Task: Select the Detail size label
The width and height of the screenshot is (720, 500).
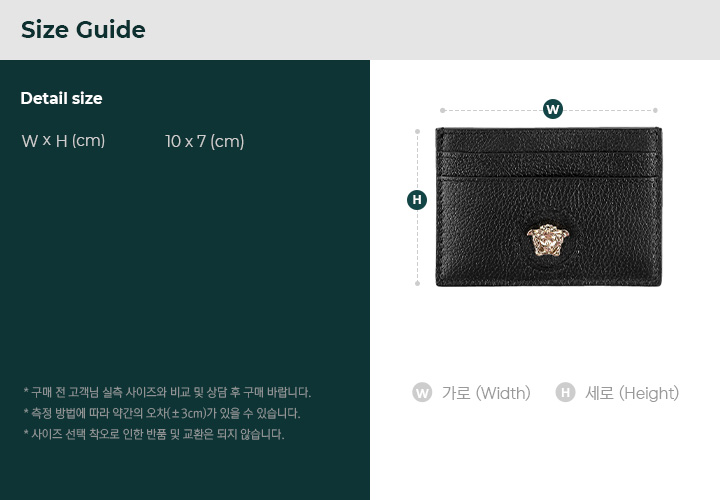Action: [62, 98]
